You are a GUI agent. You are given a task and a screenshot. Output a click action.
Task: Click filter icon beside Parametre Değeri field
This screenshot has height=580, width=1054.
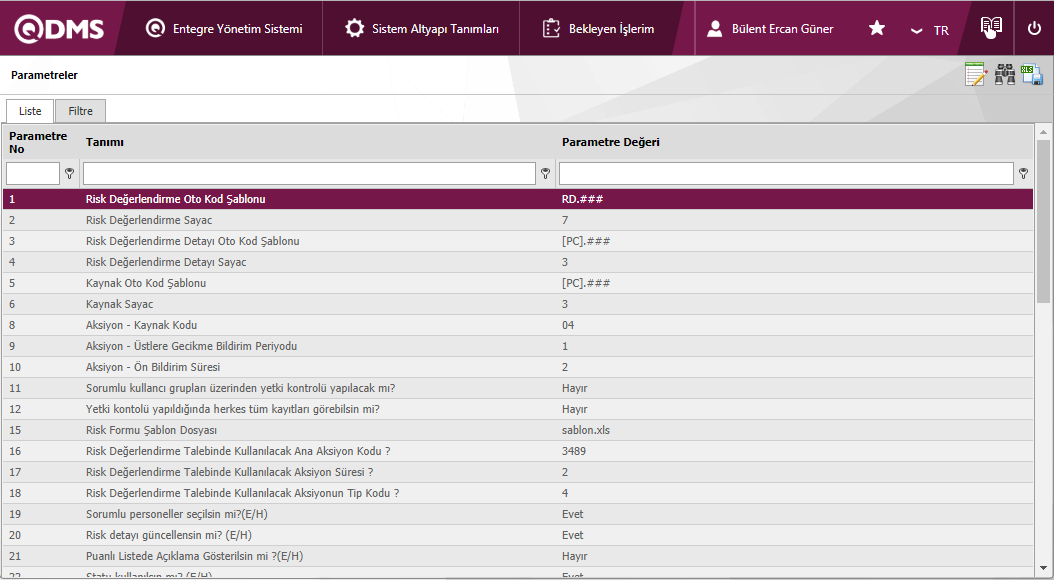[x=1023, y=174]
